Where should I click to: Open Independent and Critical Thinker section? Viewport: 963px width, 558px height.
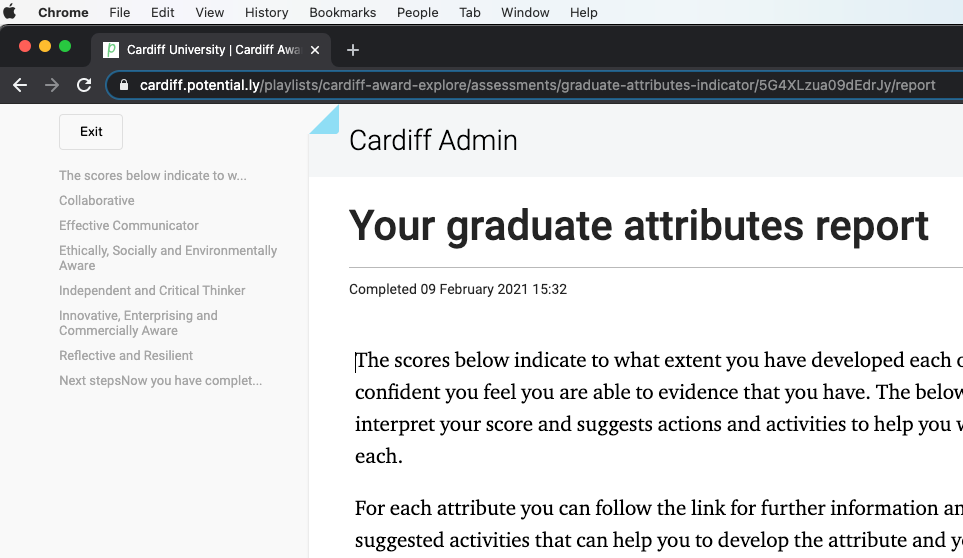pyautogui.click(x=152, y=291)
